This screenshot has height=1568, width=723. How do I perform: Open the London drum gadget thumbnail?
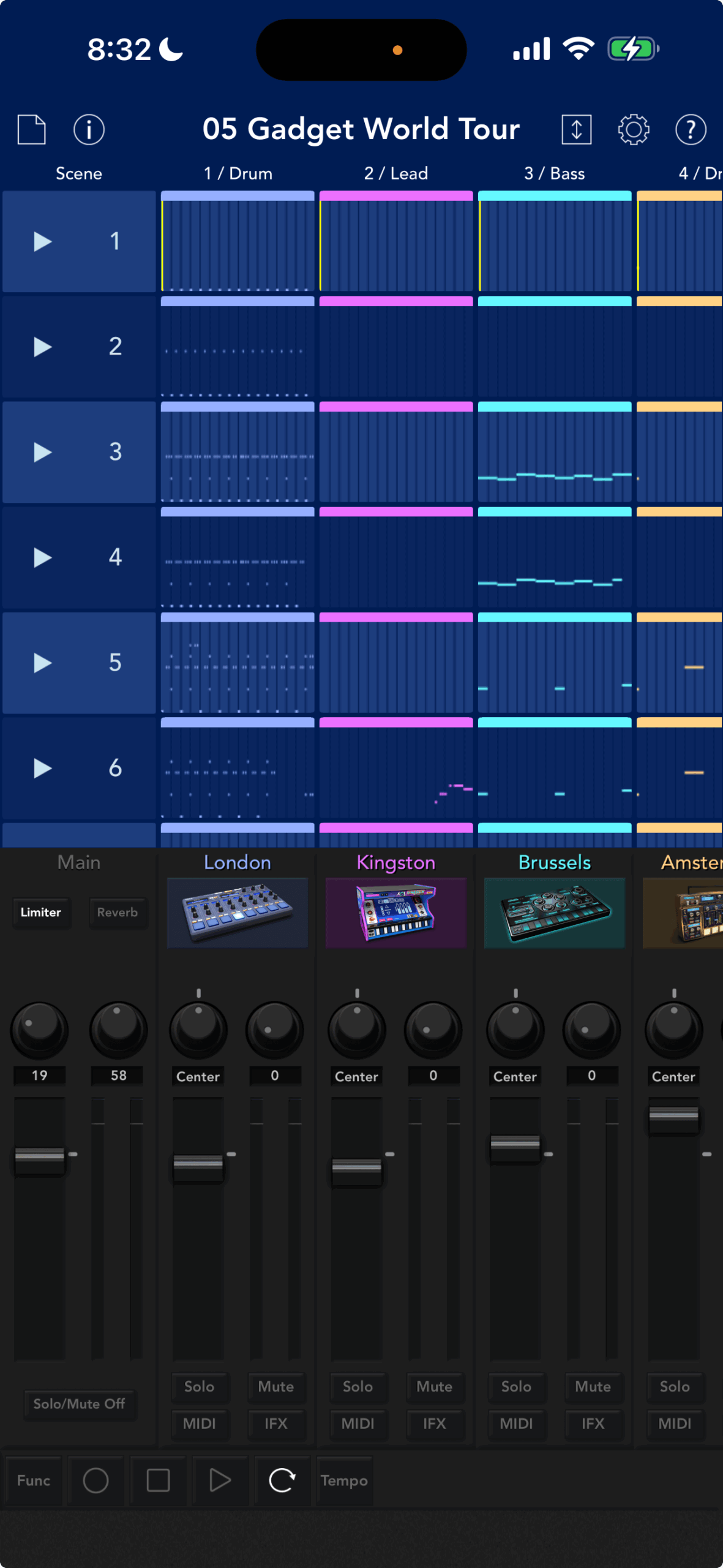[x=238, y=912]
